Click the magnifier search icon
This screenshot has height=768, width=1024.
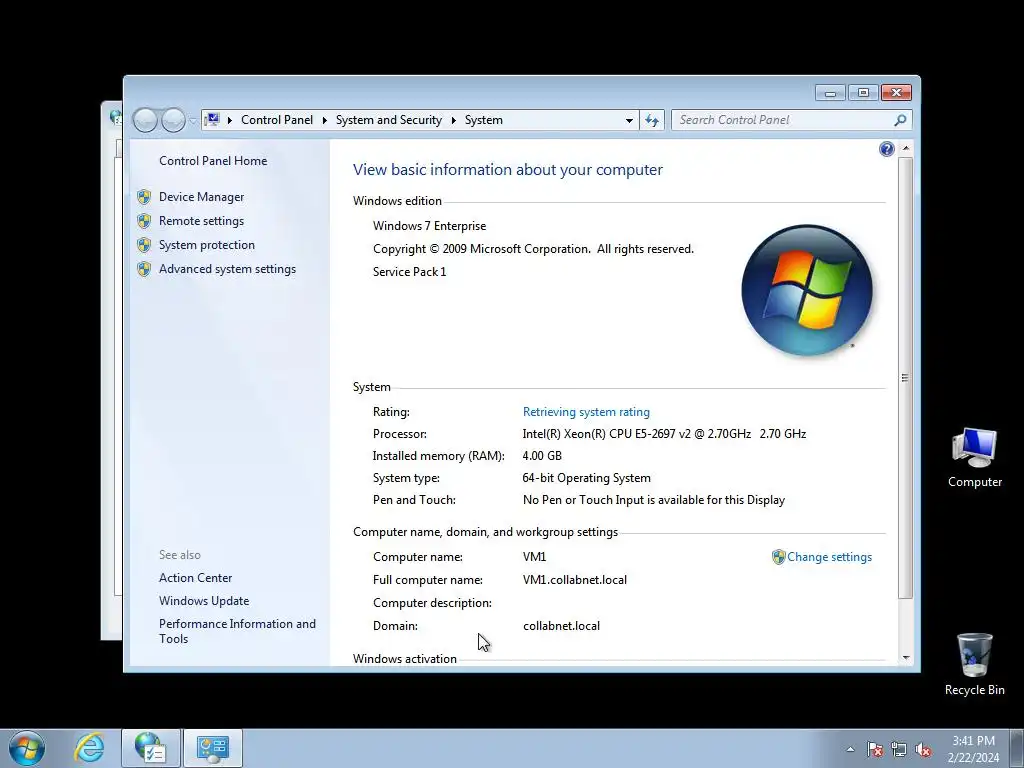click(x=900, y=120)
